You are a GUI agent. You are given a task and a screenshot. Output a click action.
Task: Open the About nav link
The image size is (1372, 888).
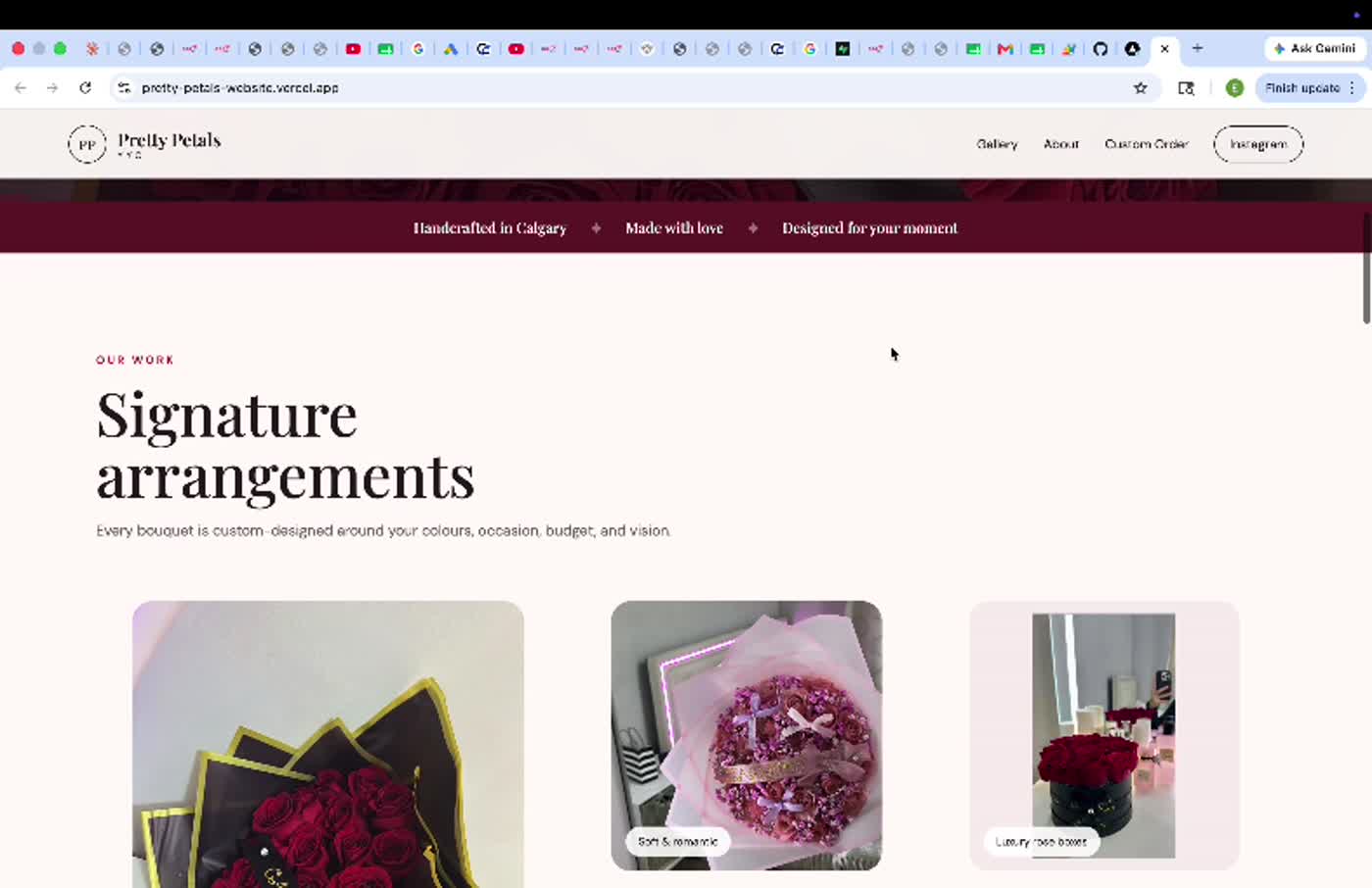(1061, 144)
